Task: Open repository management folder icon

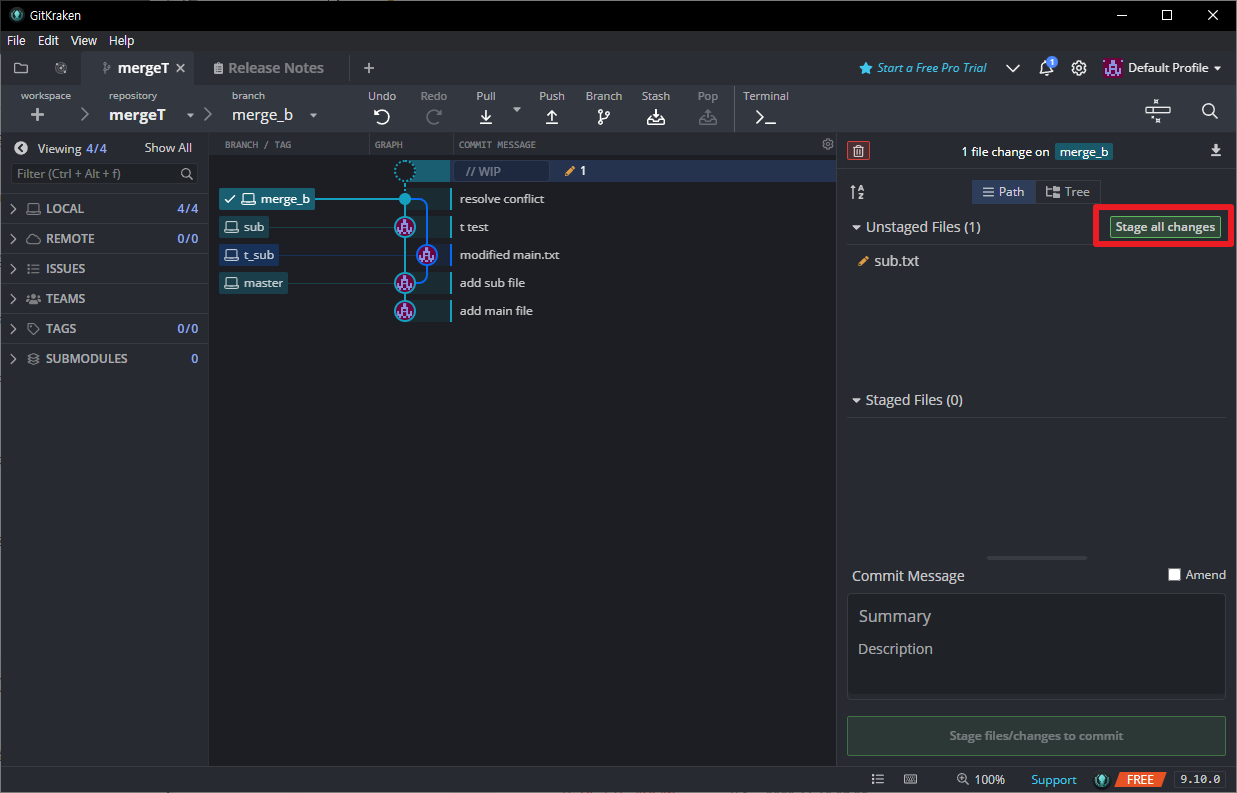Action: [x=21, y=68]
